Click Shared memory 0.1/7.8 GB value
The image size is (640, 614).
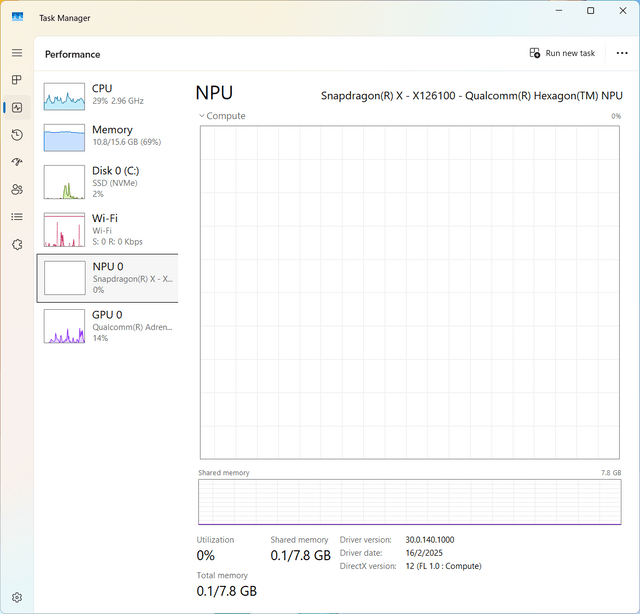coord(300,555)
